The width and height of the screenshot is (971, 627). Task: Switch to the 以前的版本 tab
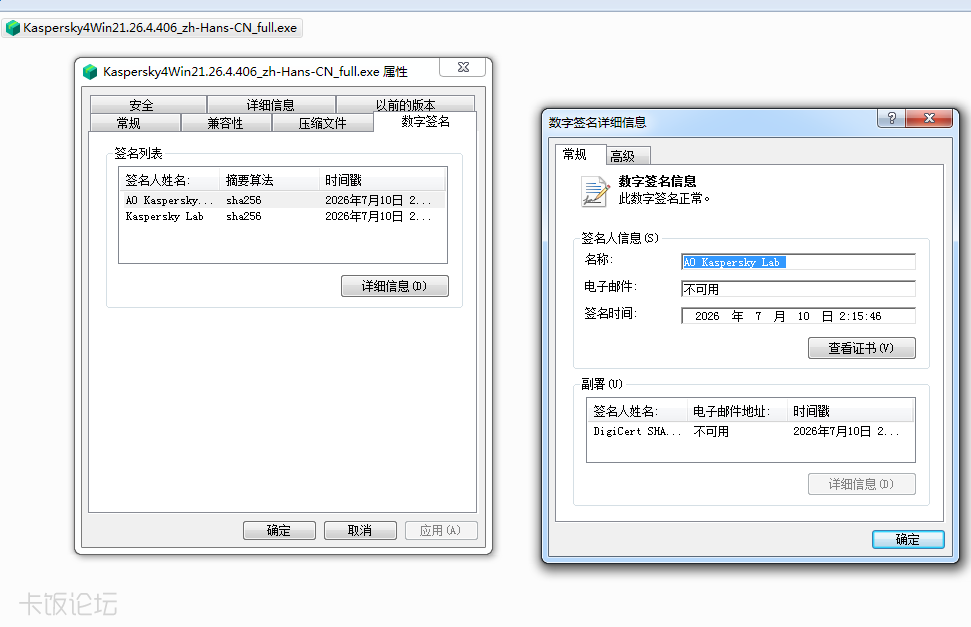point(406,104)
